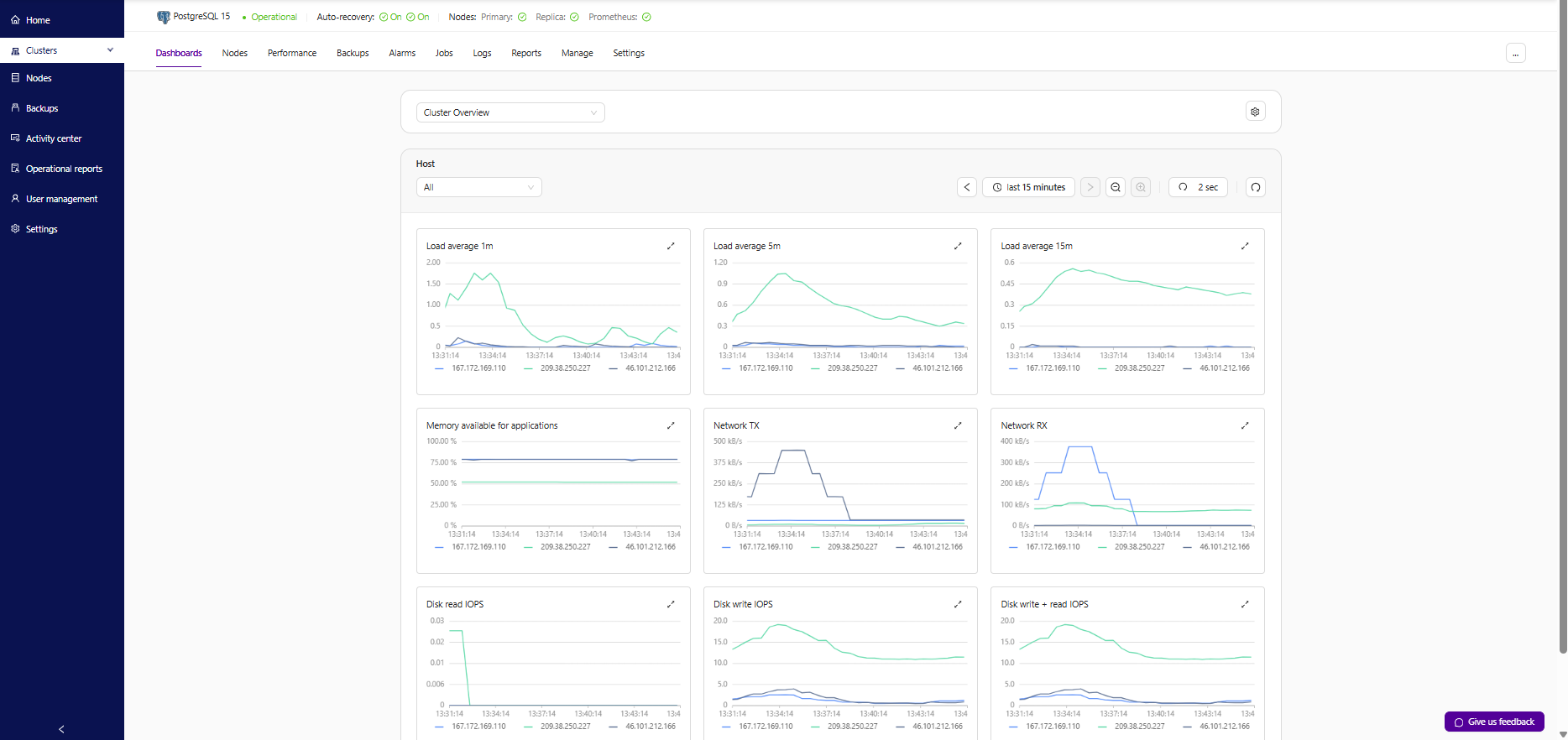Screen dimensions: 1568x740
Task: Toggle 209.38.250.227 series in Network RX legend
Action: point(1138,547)
